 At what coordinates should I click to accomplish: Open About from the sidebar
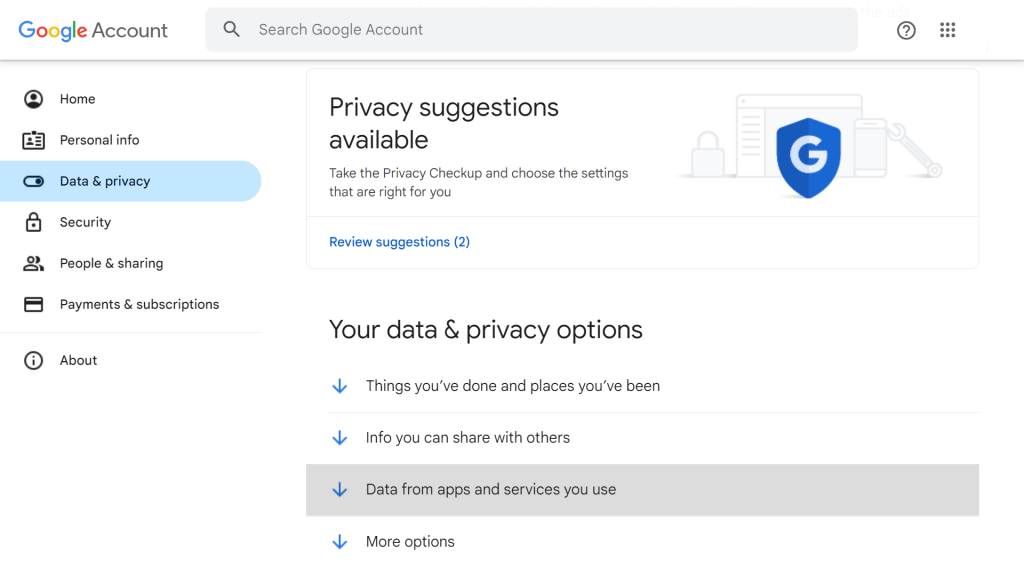click(78, 360)
